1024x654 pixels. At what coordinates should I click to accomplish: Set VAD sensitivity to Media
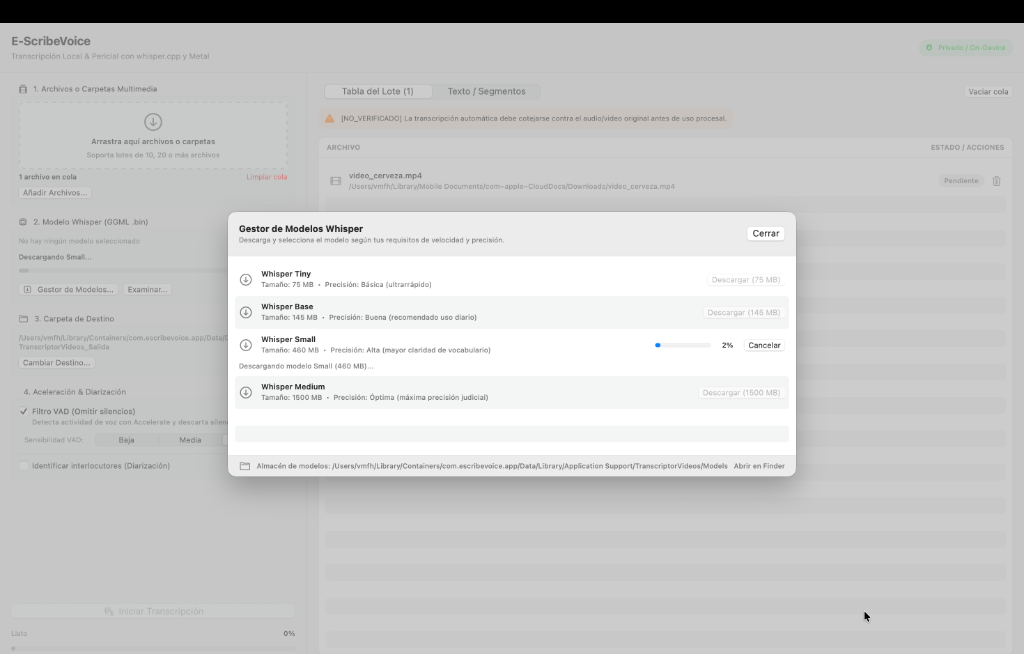(190, 440)
